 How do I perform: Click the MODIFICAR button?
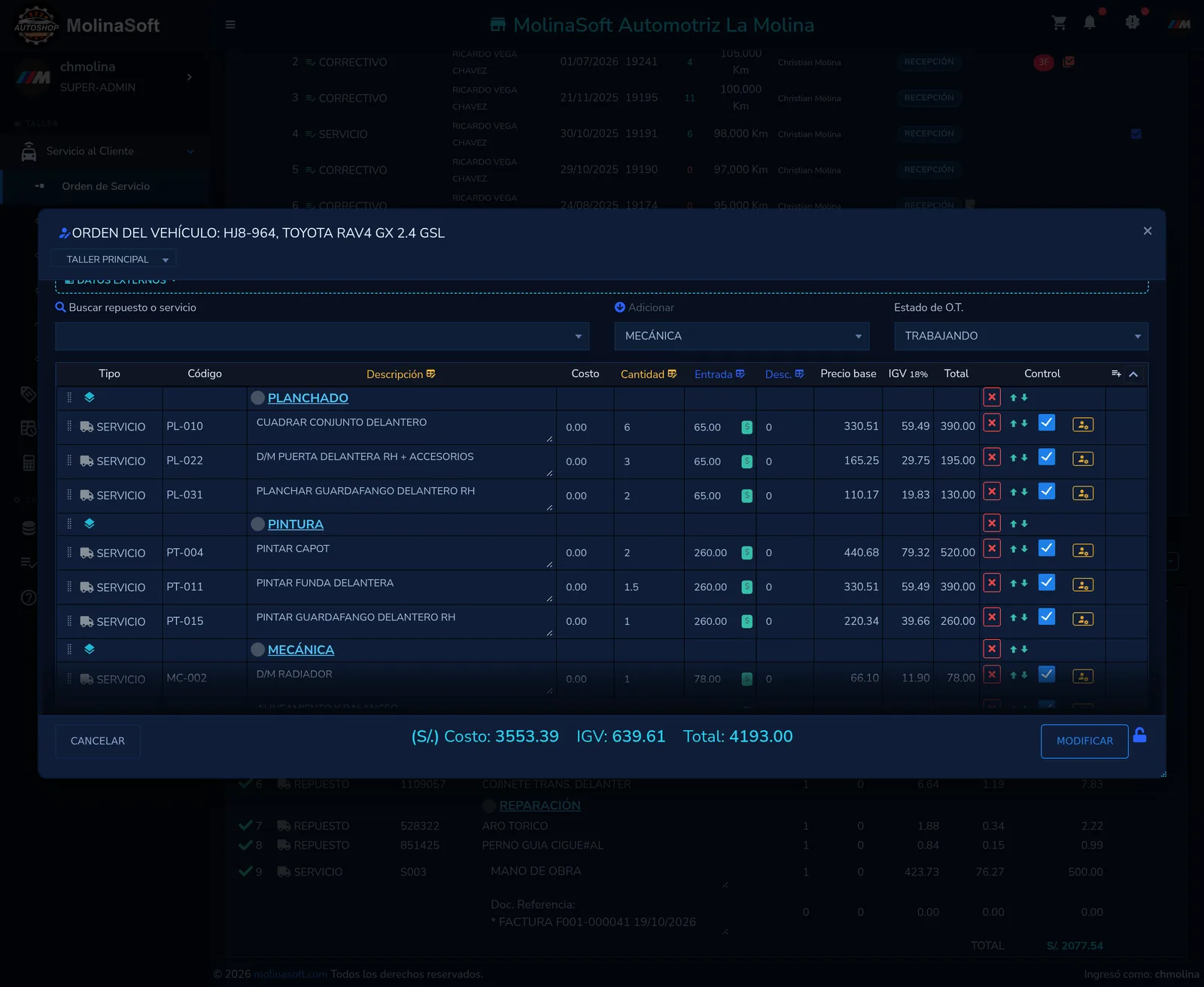pyautogui.click(x=1084, y=741)
